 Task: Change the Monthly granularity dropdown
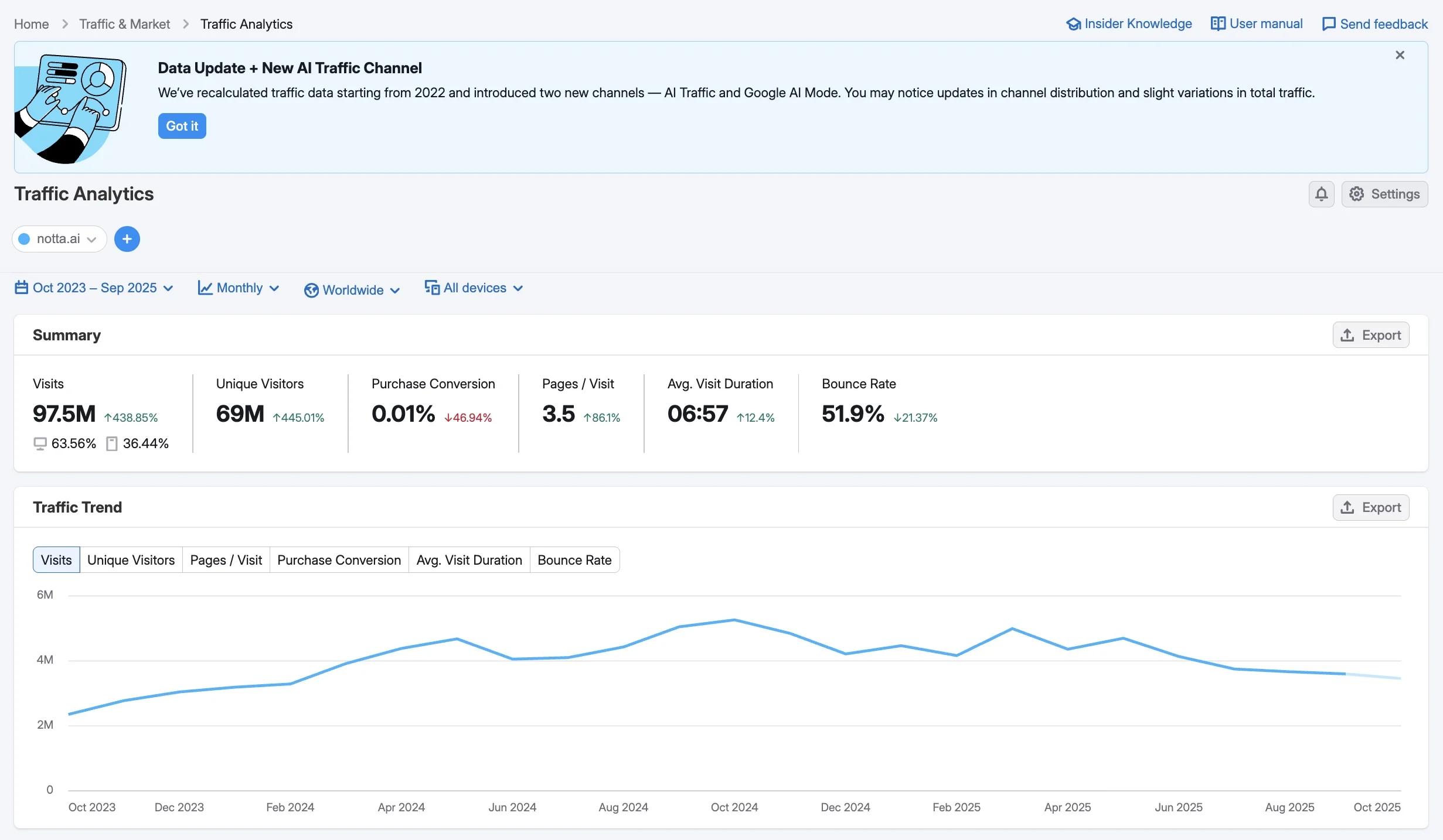pyautogui.click(x=238, y=288)
